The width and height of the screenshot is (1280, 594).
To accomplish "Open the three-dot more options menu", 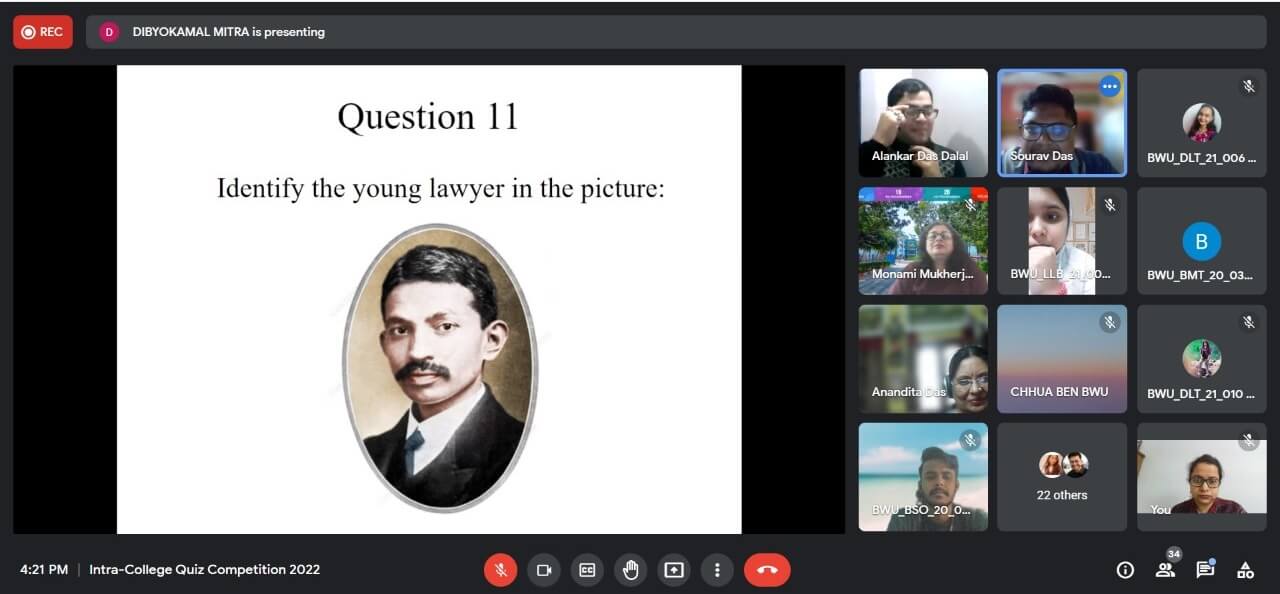I will [x=717, y=570].
